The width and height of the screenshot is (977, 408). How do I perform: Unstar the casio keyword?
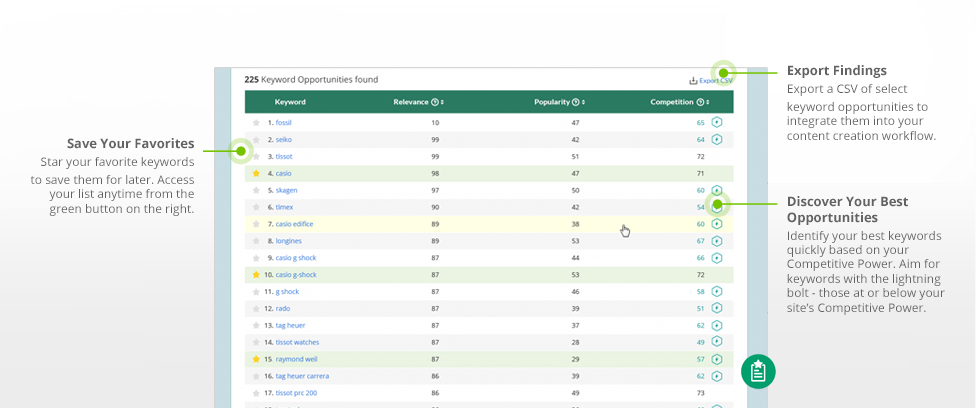pos(256,173)
